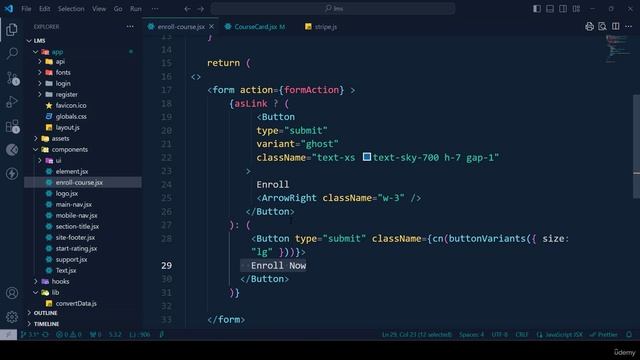Click the code minimap
640x360 pixels.
pyautogui.click(x=617, y=49)
